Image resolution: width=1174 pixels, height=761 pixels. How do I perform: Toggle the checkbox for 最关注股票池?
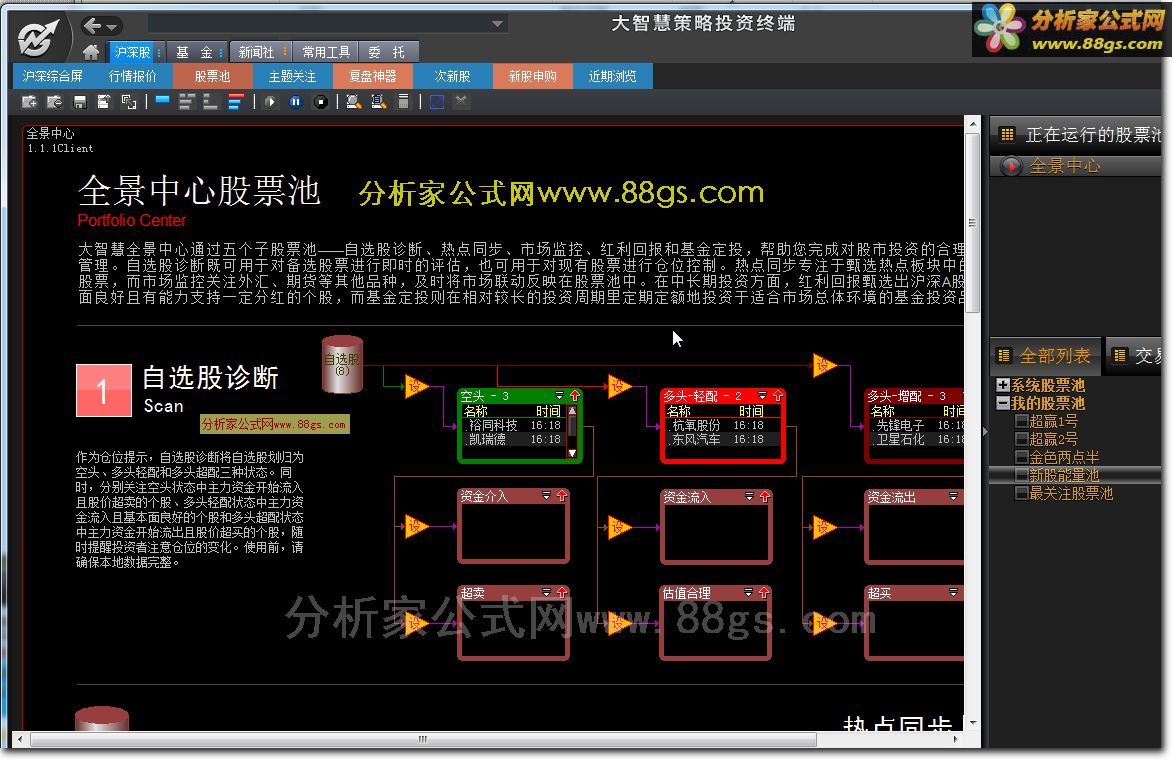click(1021, 493)
